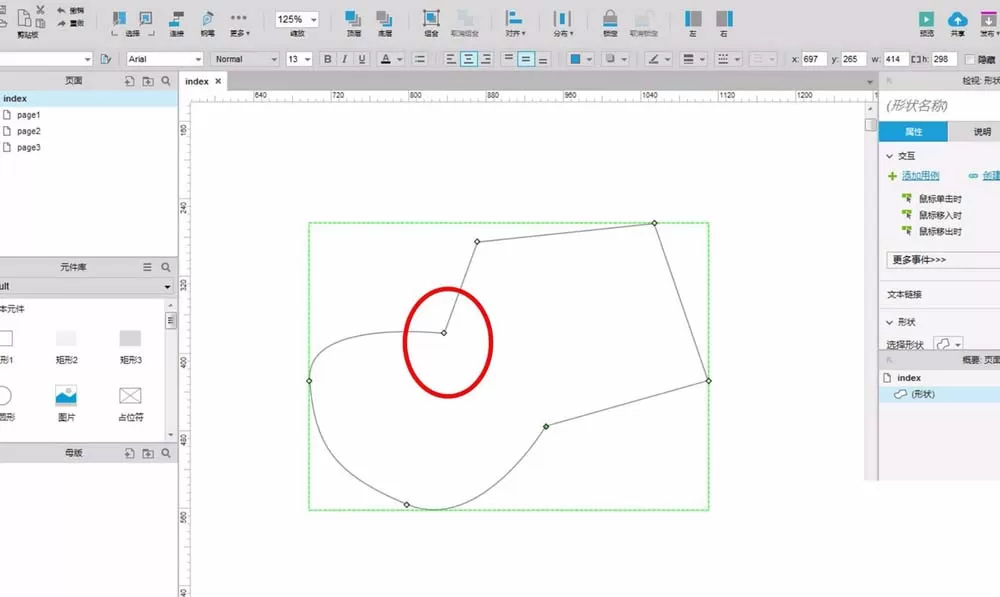Toggle underline text formatting

click(x=362, y=59)
